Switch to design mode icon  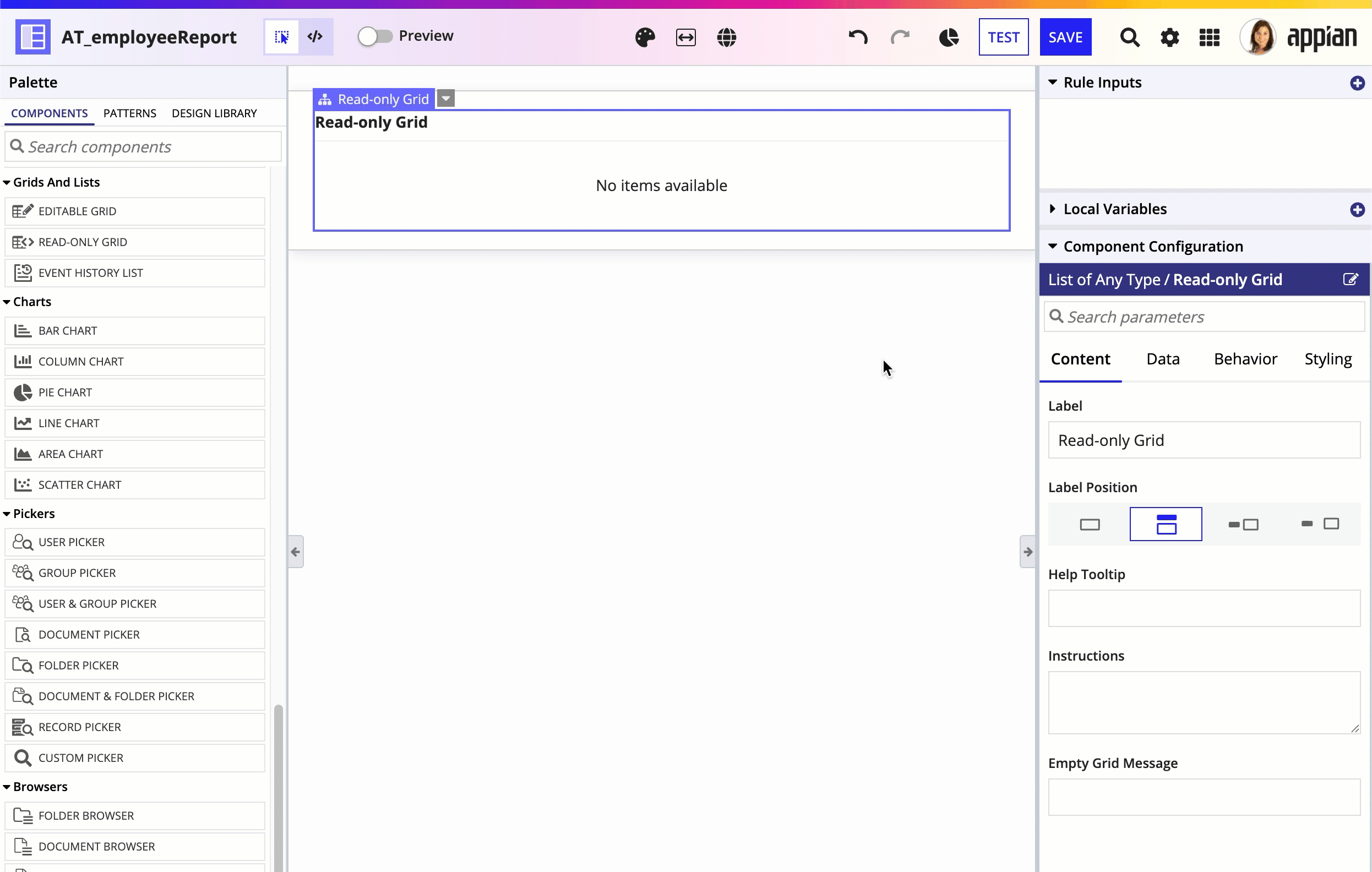[281, 37]
